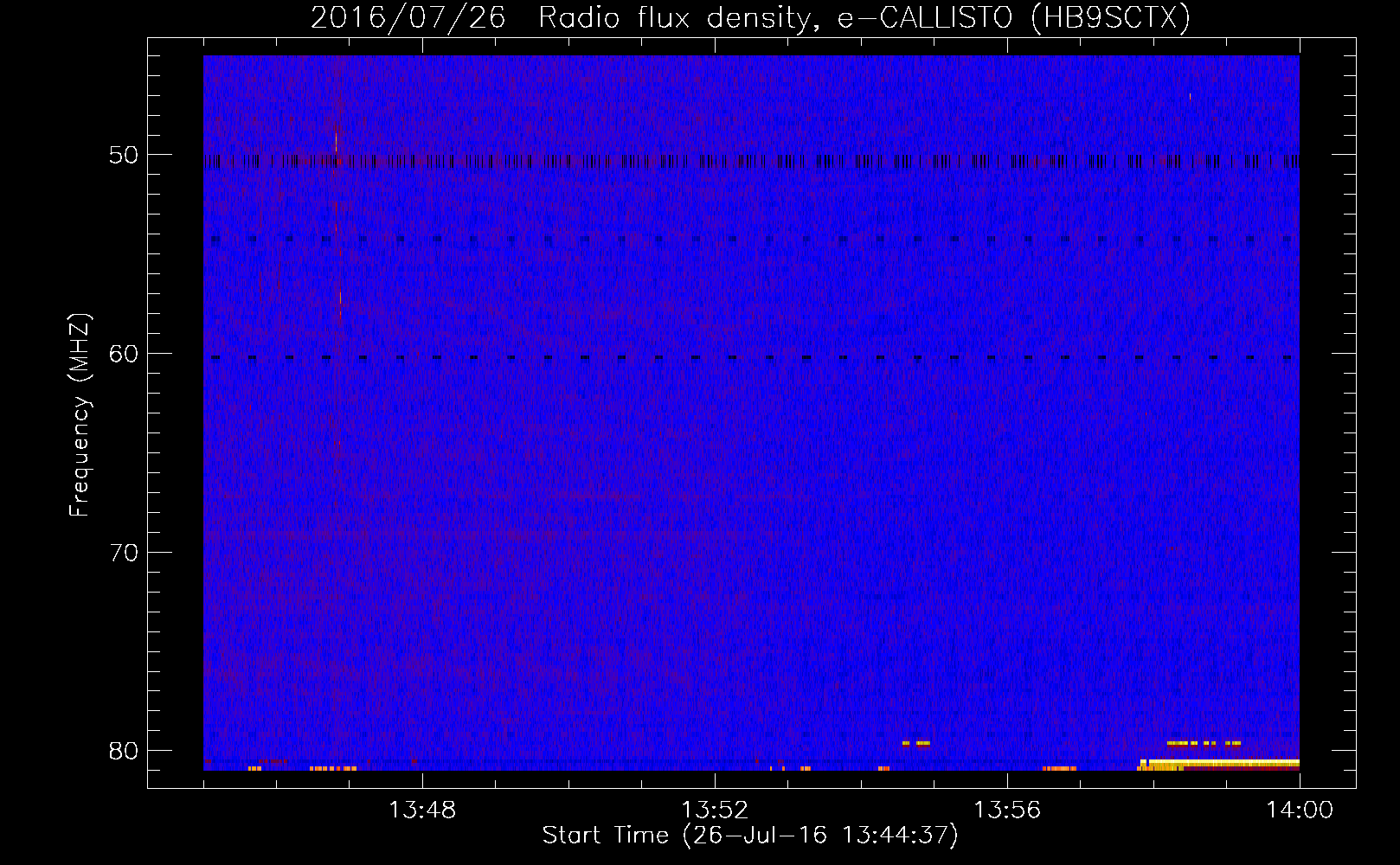Screen dimensions: 1400x865
Task: Select the 13:52 time tick label
Action: pyautogui.click(x=715, y=811)
